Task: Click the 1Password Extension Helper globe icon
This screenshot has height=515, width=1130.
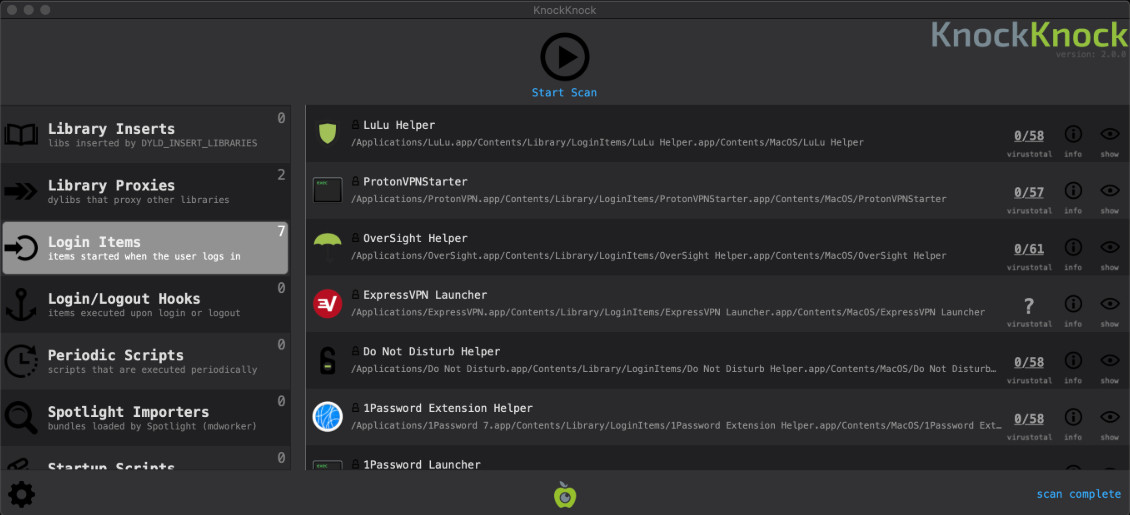Action: pyautogui.click(x=327, y=417)
